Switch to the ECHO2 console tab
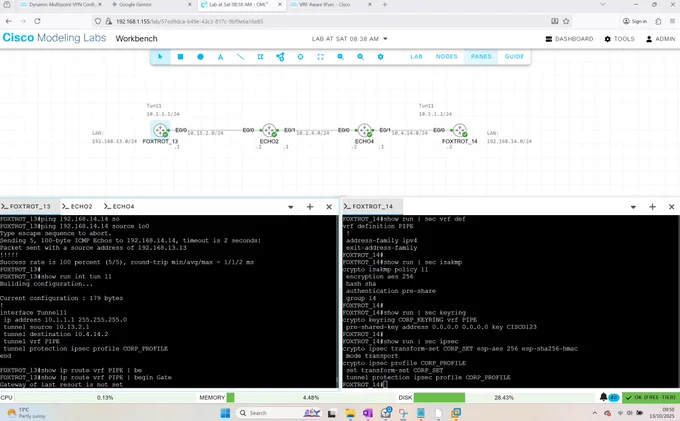Viewport: 680px width, 421px height. 78,206
